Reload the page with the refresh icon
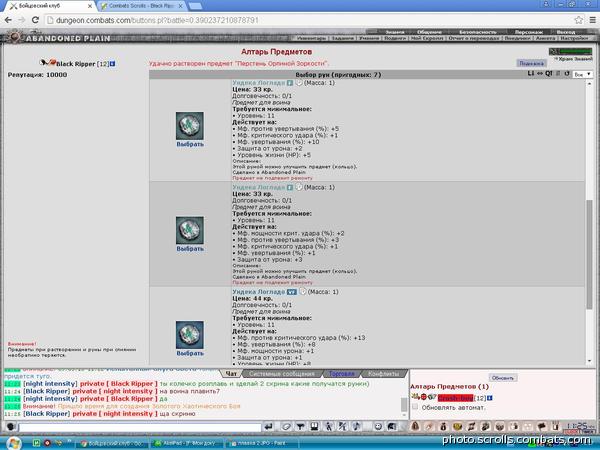Screen dimensions: 600x450 pos(35,20)
